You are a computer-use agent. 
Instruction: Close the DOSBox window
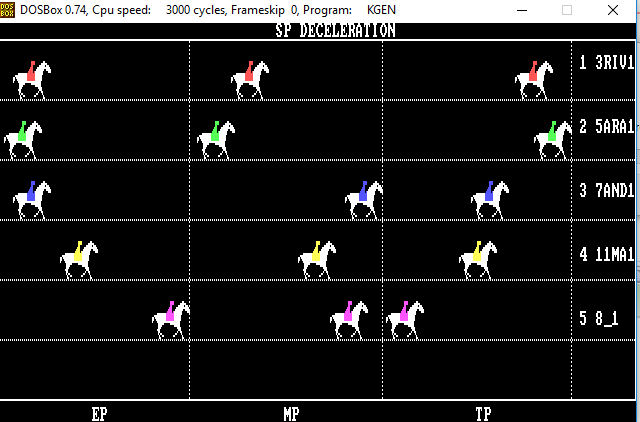pyautogui.click(x=613, y=10)
